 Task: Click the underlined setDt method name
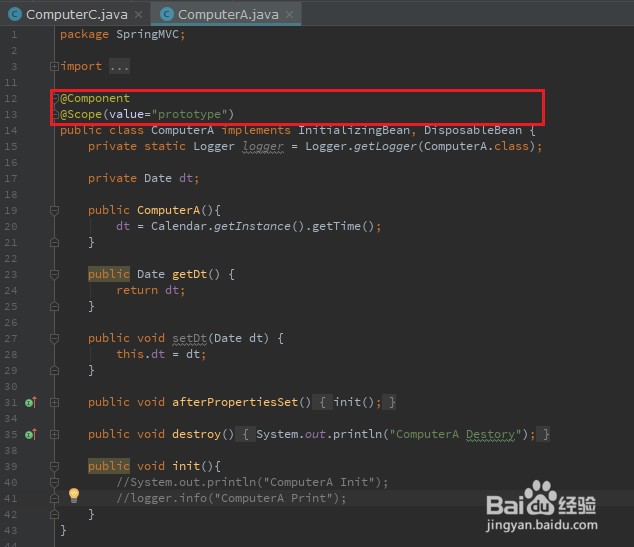[189, 338]
